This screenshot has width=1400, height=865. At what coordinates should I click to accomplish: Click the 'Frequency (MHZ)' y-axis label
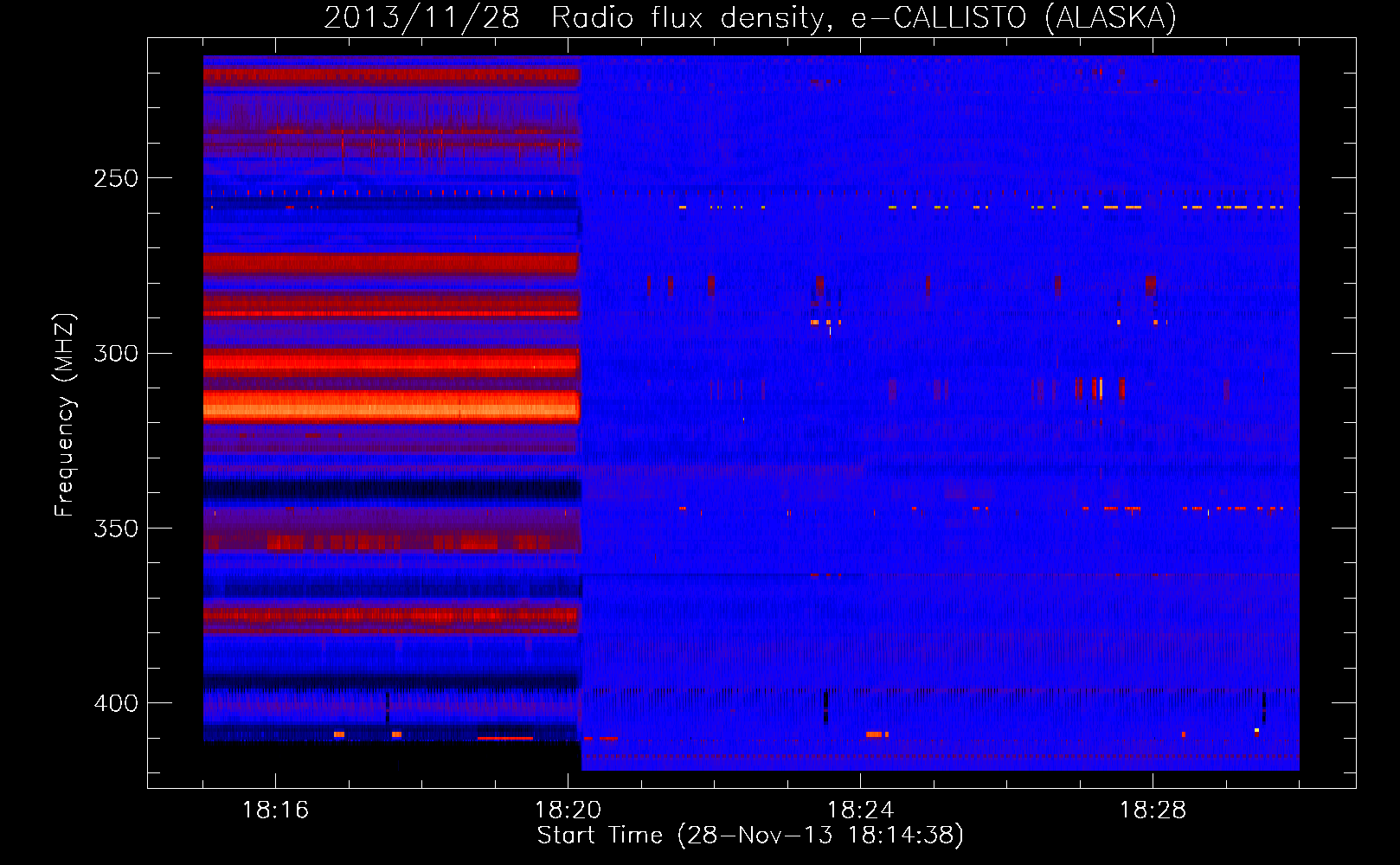65,414
